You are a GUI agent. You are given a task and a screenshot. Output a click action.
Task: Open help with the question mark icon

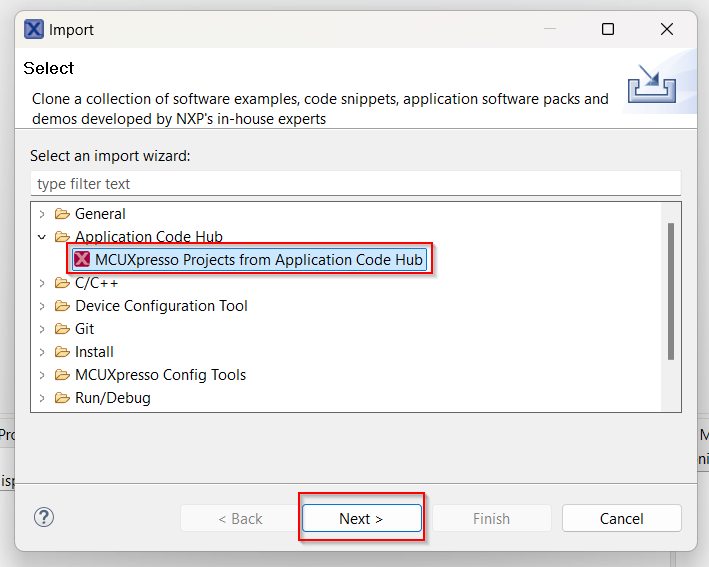coord(44,517)
